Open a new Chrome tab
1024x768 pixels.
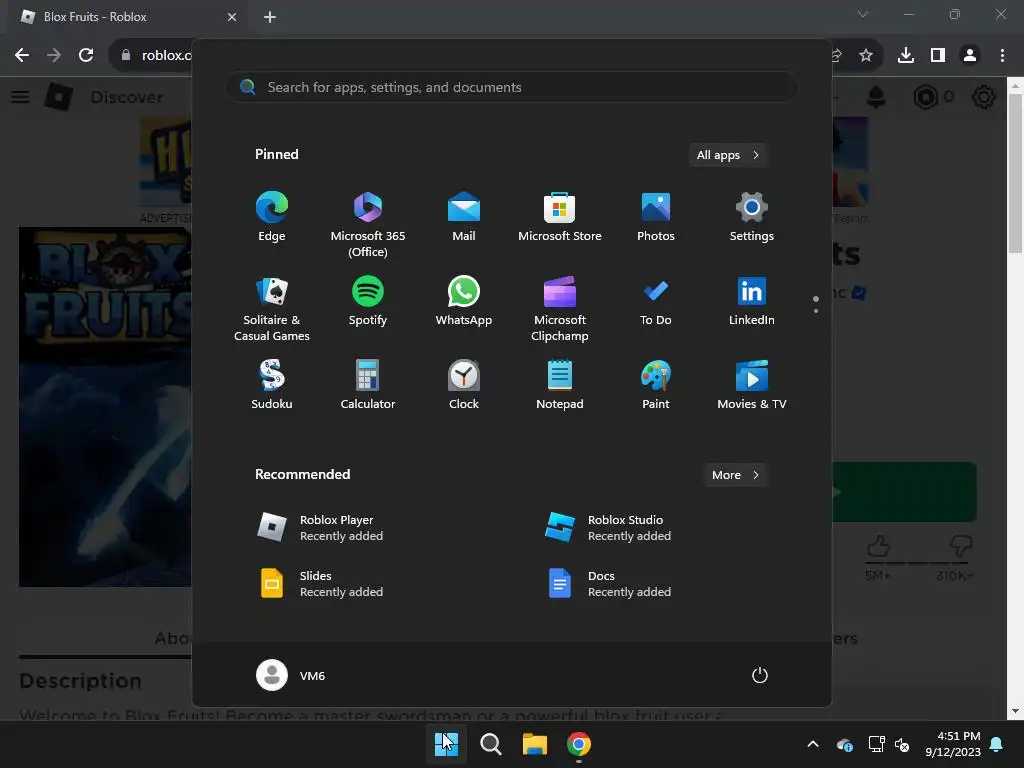tap(270, 17)
